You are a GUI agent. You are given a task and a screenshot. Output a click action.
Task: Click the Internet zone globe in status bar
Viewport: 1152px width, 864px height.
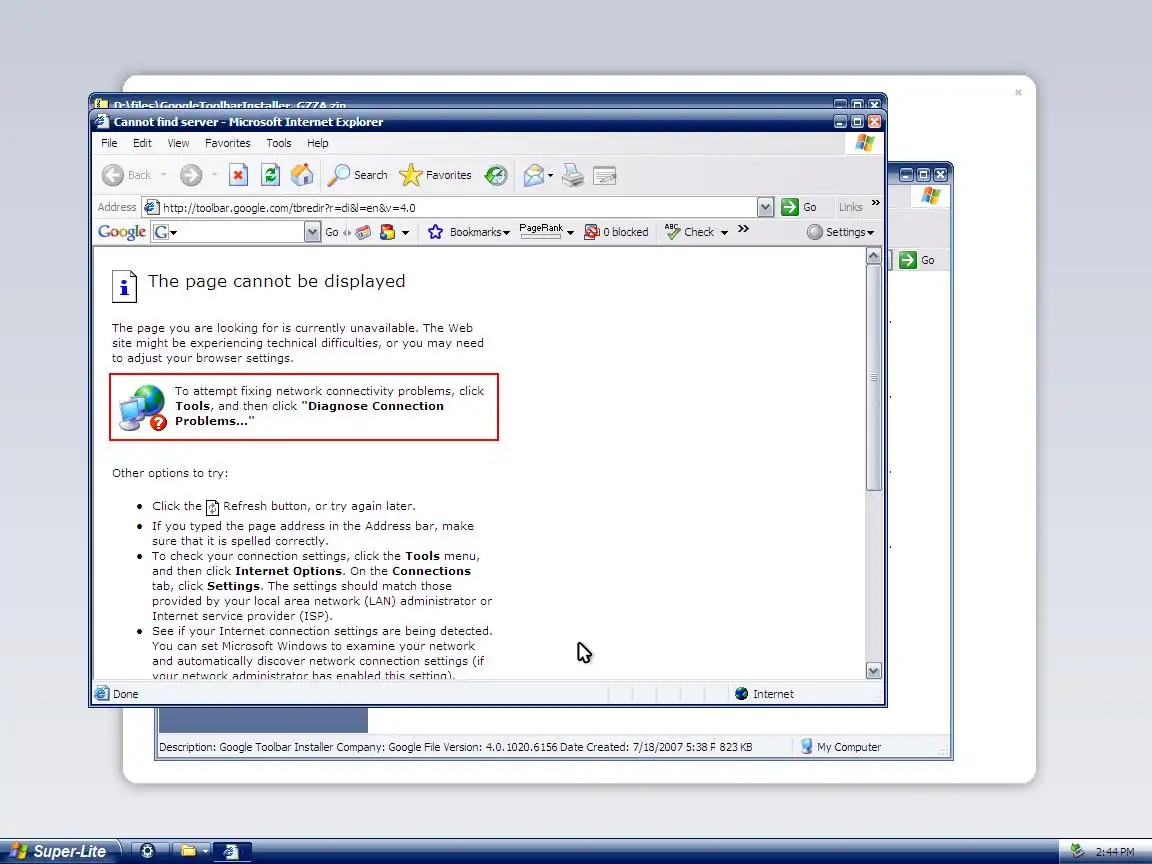[741, 694]
